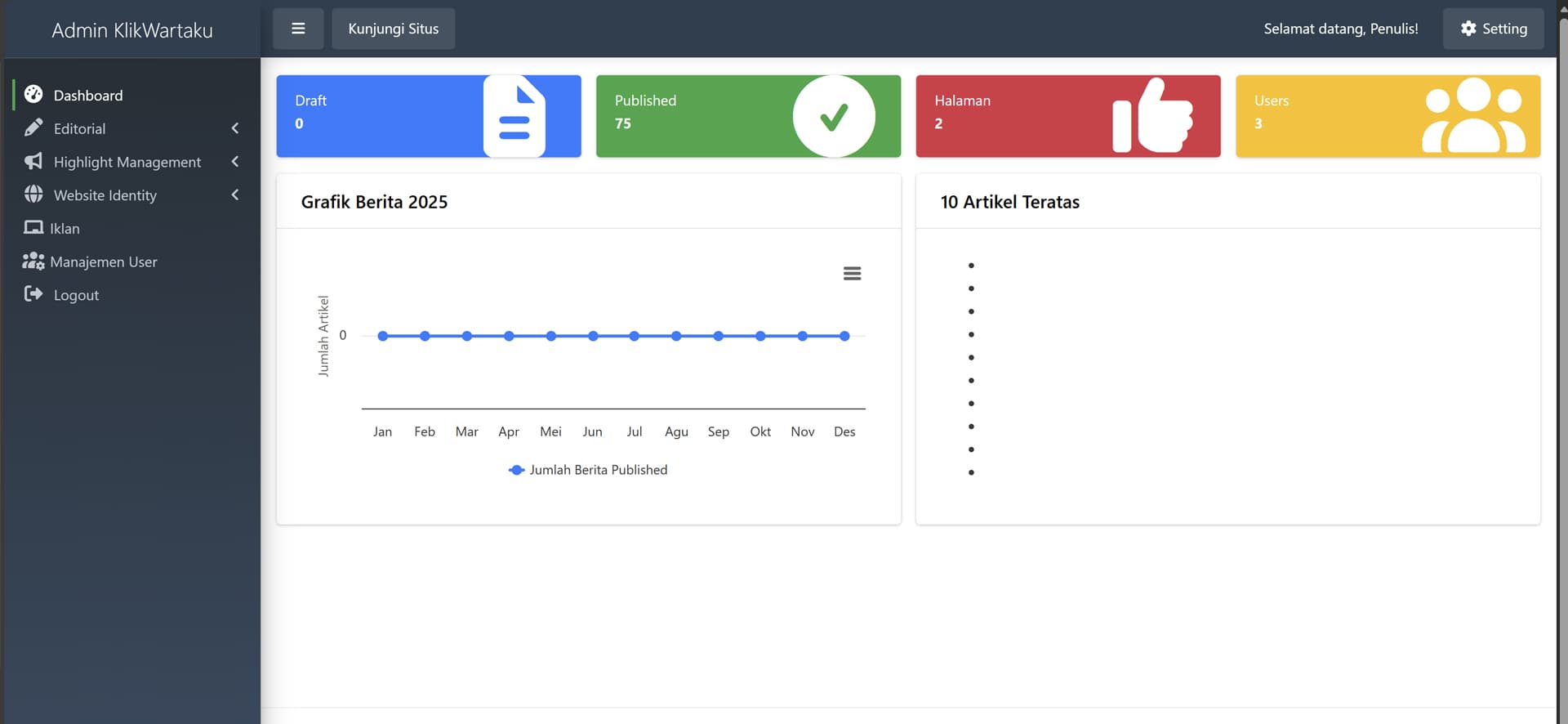Click the Des data point on chart
This screenshot has width=1568, height=724.
click(x=844, y=336)
